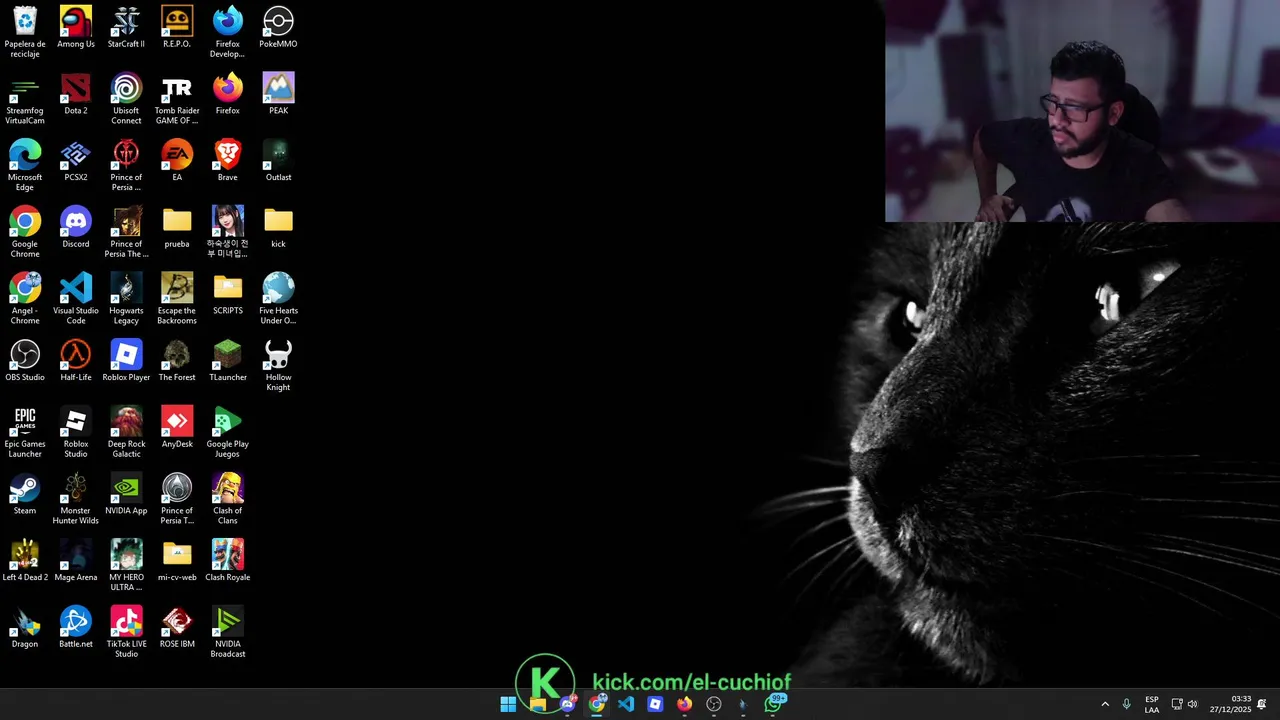The image size is (1280, 720).
Task: Select the SCRIPTS folder
Action: [x=228, y=294]
